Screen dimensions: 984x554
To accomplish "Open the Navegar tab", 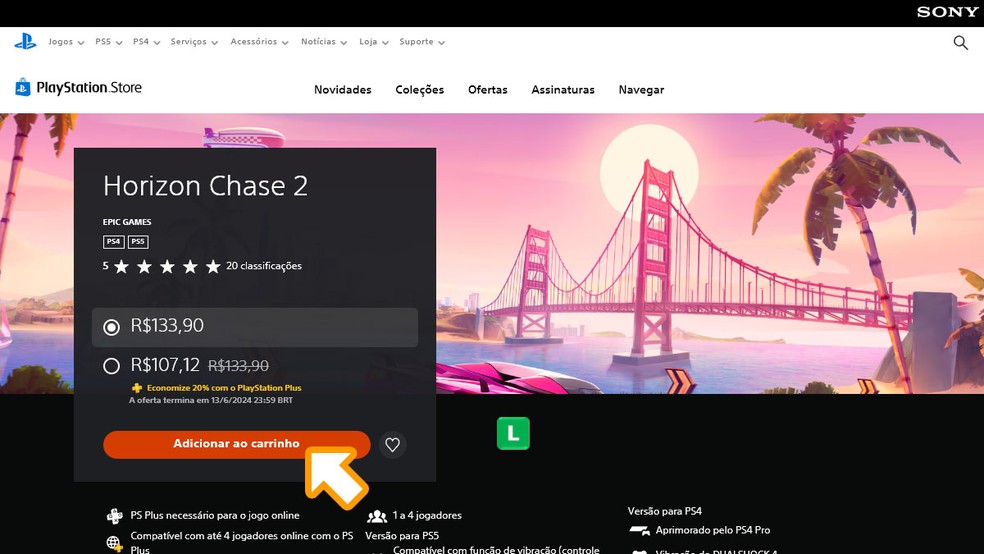I will (x=641, y=90).
